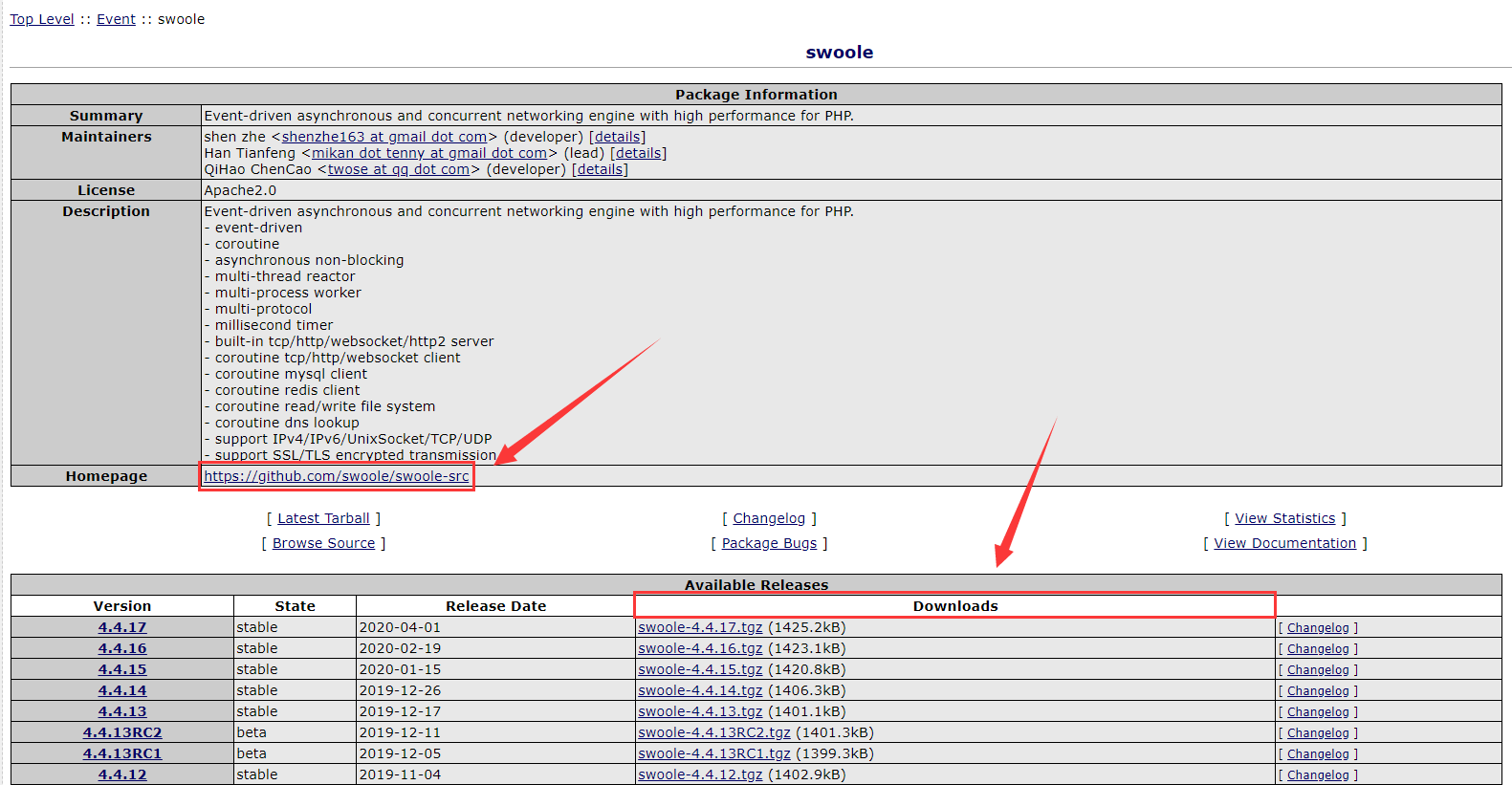This screenshot has height=785, width=1512.
Task: Click the Available Releases table header
Action: click(x=756, y=585)
